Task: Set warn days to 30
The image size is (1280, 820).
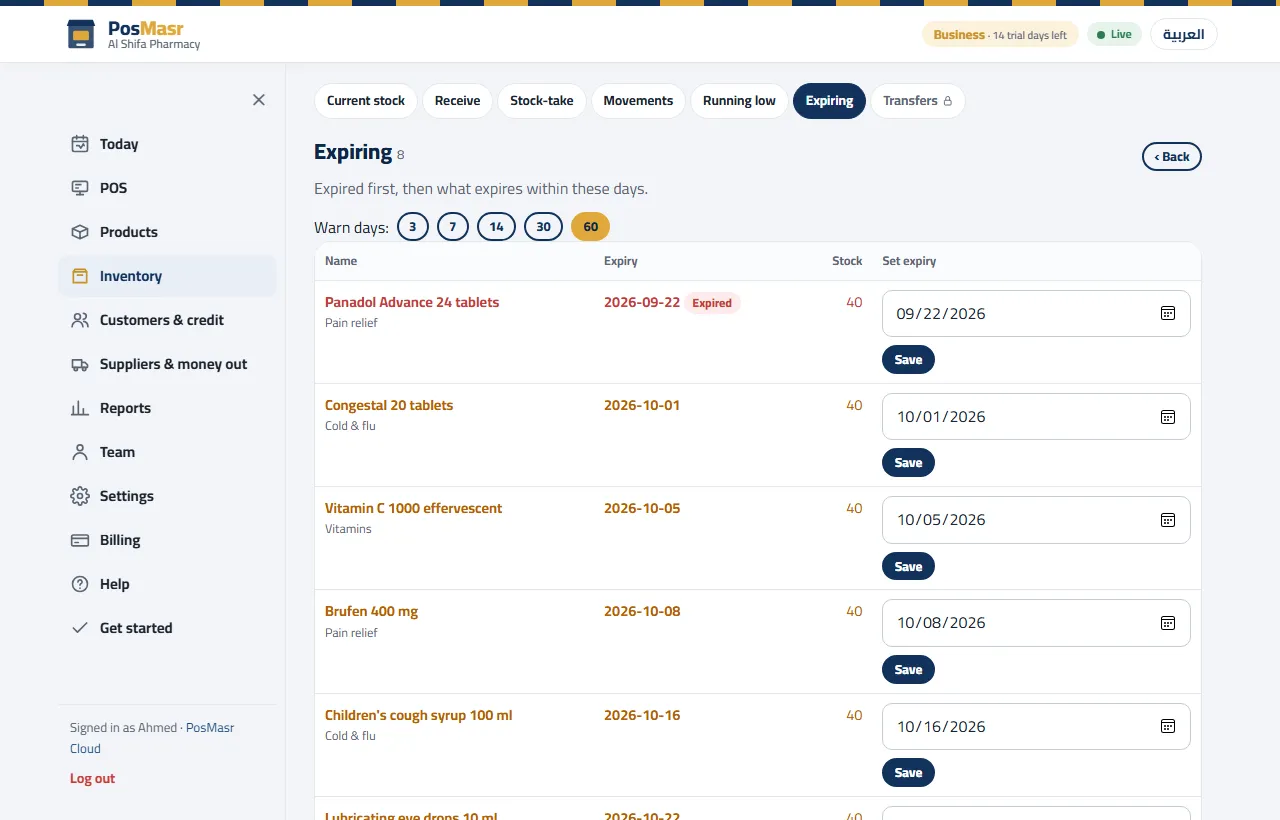Action: 543,227
